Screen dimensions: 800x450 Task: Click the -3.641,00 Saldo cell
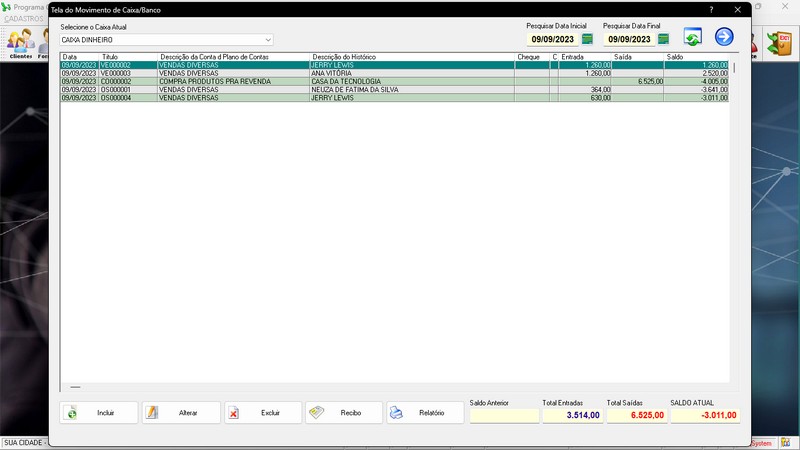click(696, 90)
